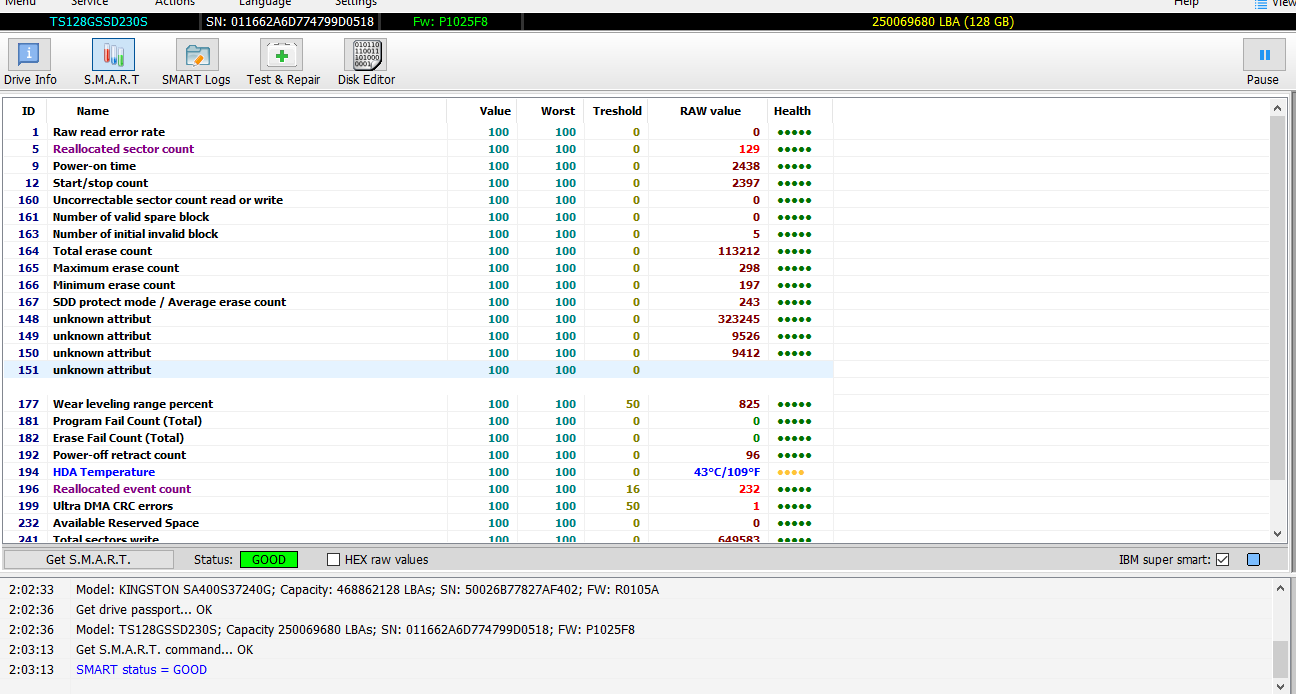Click the 'Get drive passport... OK' log entry
This screenshot has width=1296, height=694.
pyautogui.click(x=144, y=610)
